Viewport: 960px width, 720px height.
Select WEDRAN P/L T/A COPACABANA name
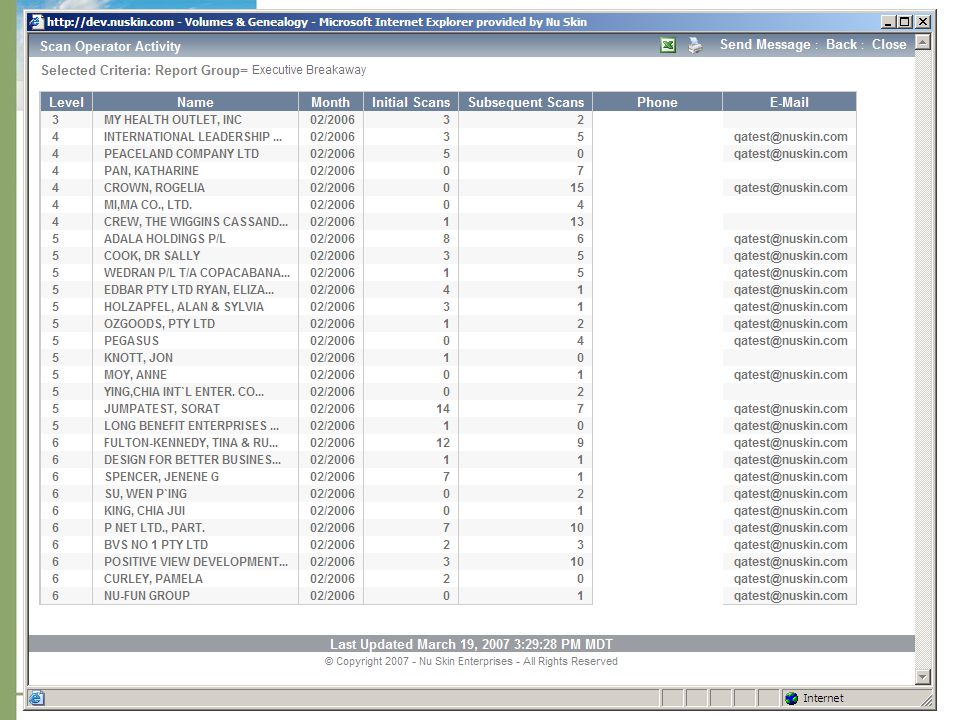[197, 273]
